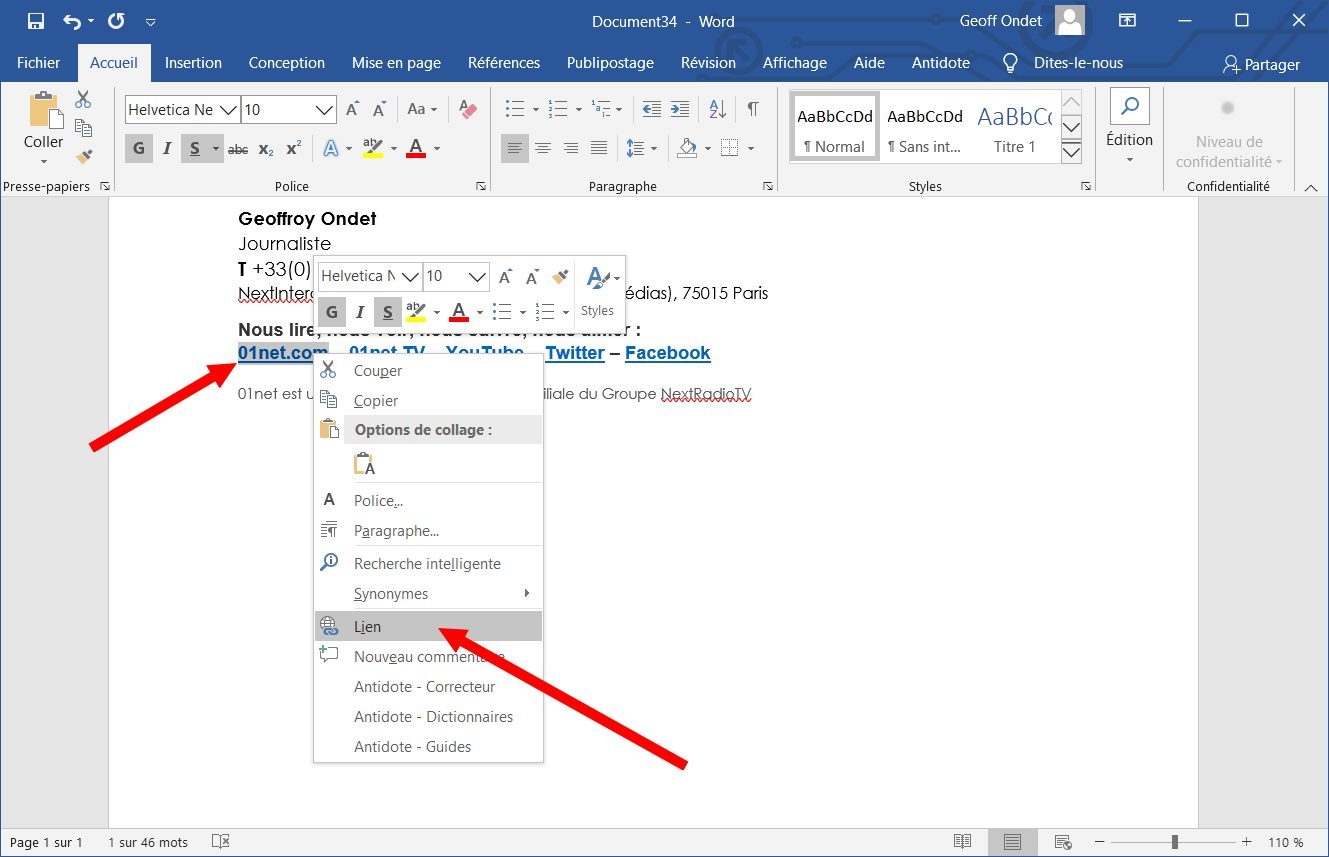Viewport: 1329px width, 857px height.
Task: Switch to Read Mode view in status bar
Action: coord(962,842)
